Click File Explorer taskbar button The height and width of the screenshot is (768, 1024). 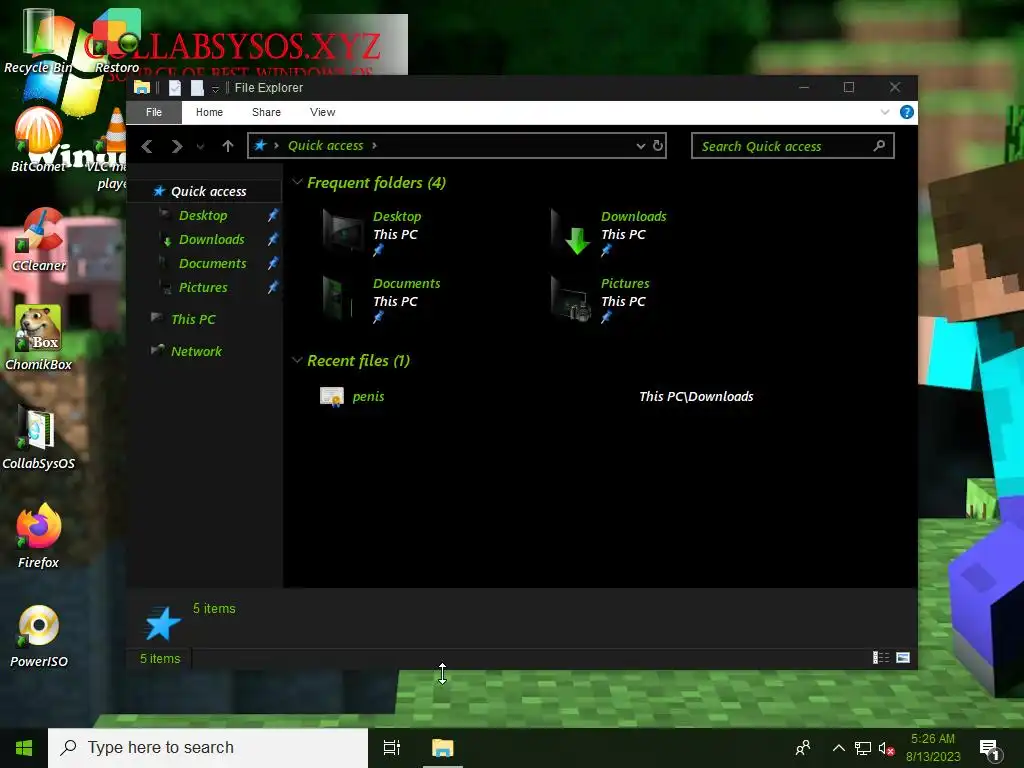tap(443, 748)
